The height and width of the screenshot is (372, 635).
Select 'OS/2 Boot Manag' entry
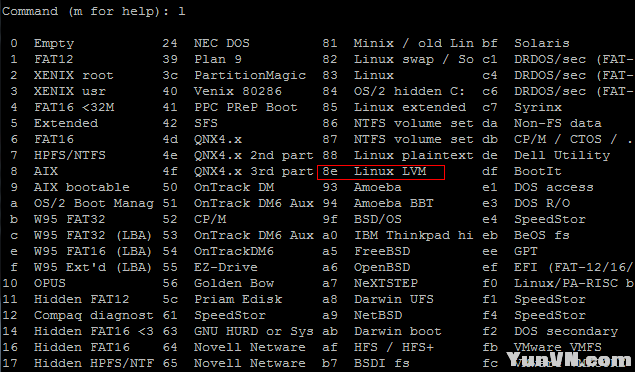coord(94,203)
